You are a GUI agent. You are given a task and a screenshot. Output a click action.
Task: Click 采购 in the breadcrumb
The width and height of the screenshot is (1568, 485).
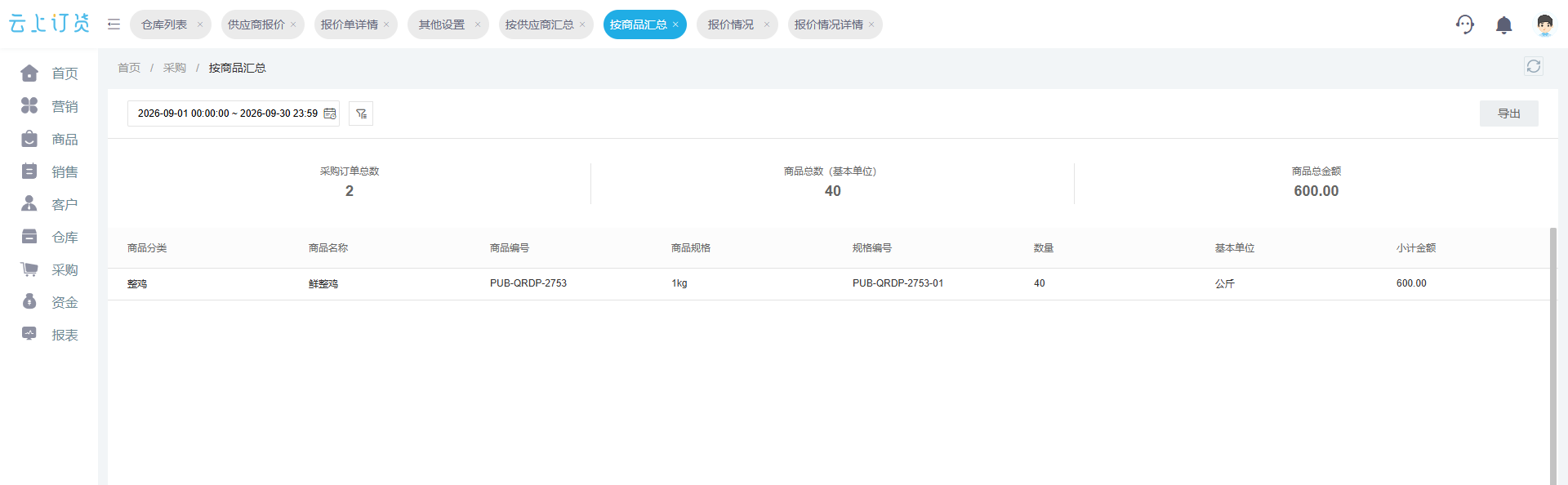pyautogui.click(x=175, y=68)
